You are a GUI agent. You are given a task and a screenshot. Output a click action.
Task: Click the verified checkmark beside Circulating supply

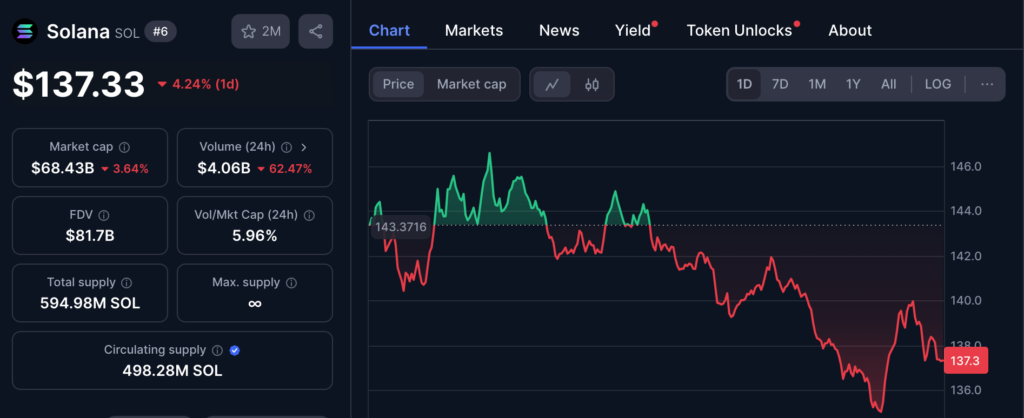coord(235,351)
